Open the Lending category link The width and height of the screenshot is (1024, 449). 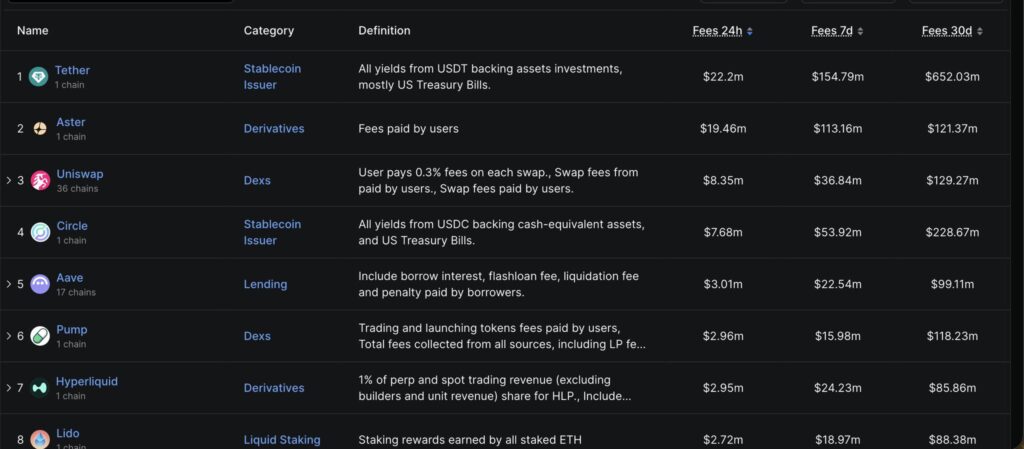265,284
